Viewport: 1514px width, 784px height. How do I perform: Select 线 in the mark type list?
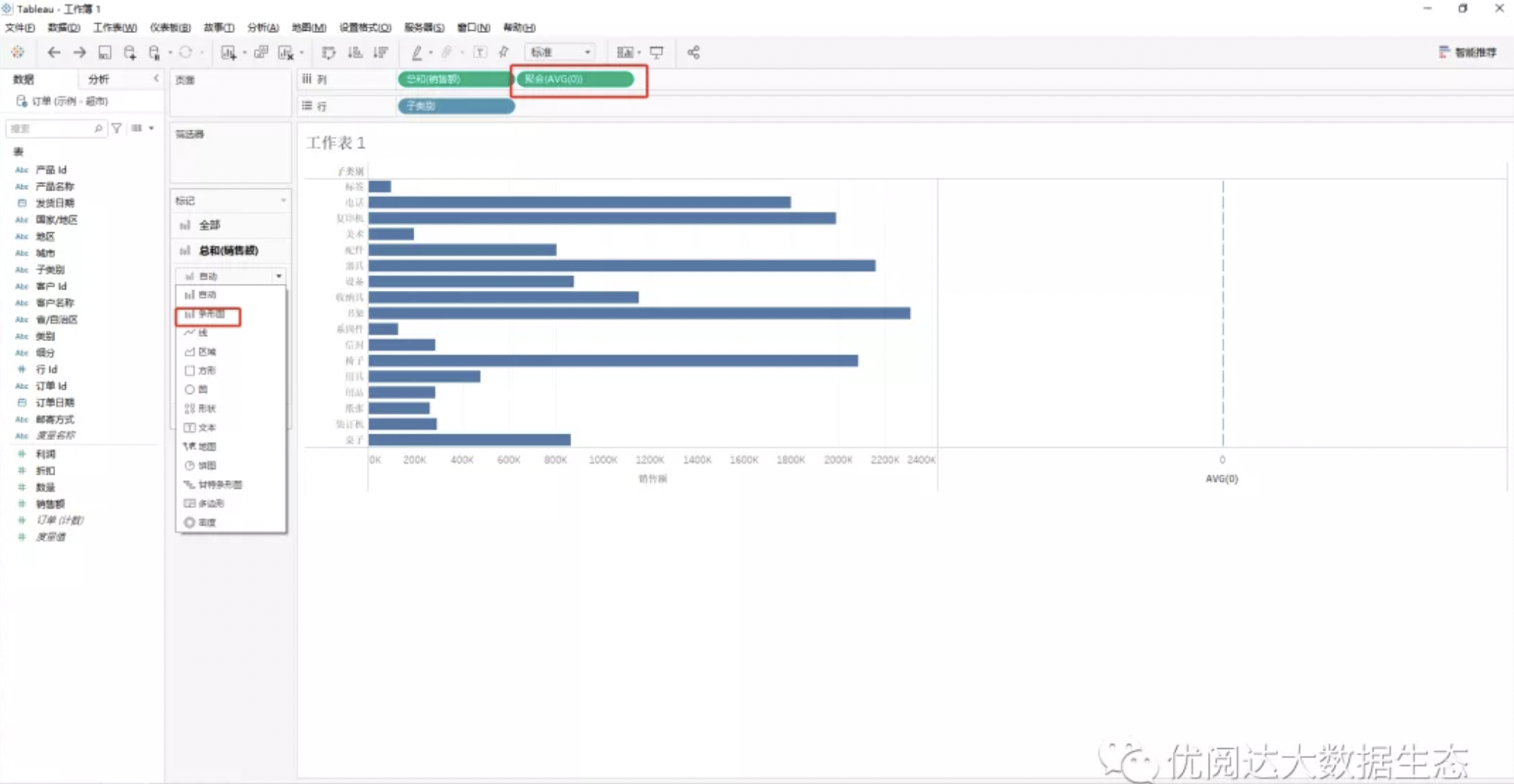pyautogui.click(x=230, y=333)
